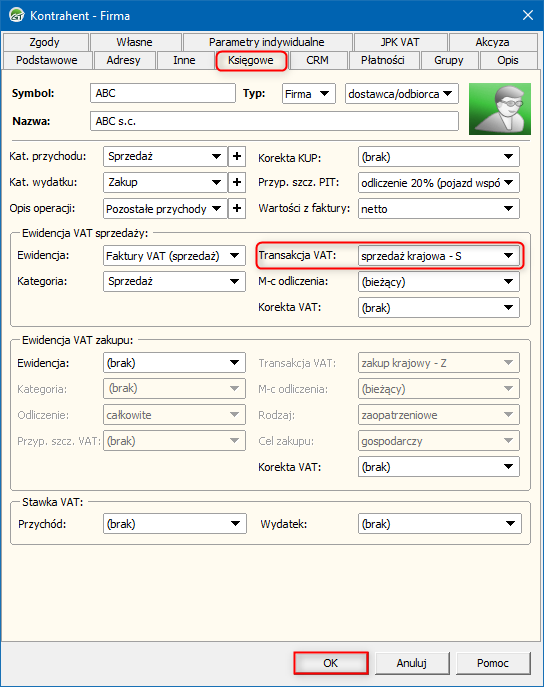
Task: Go to the Podstawowe tab
Action: point(47,60)
